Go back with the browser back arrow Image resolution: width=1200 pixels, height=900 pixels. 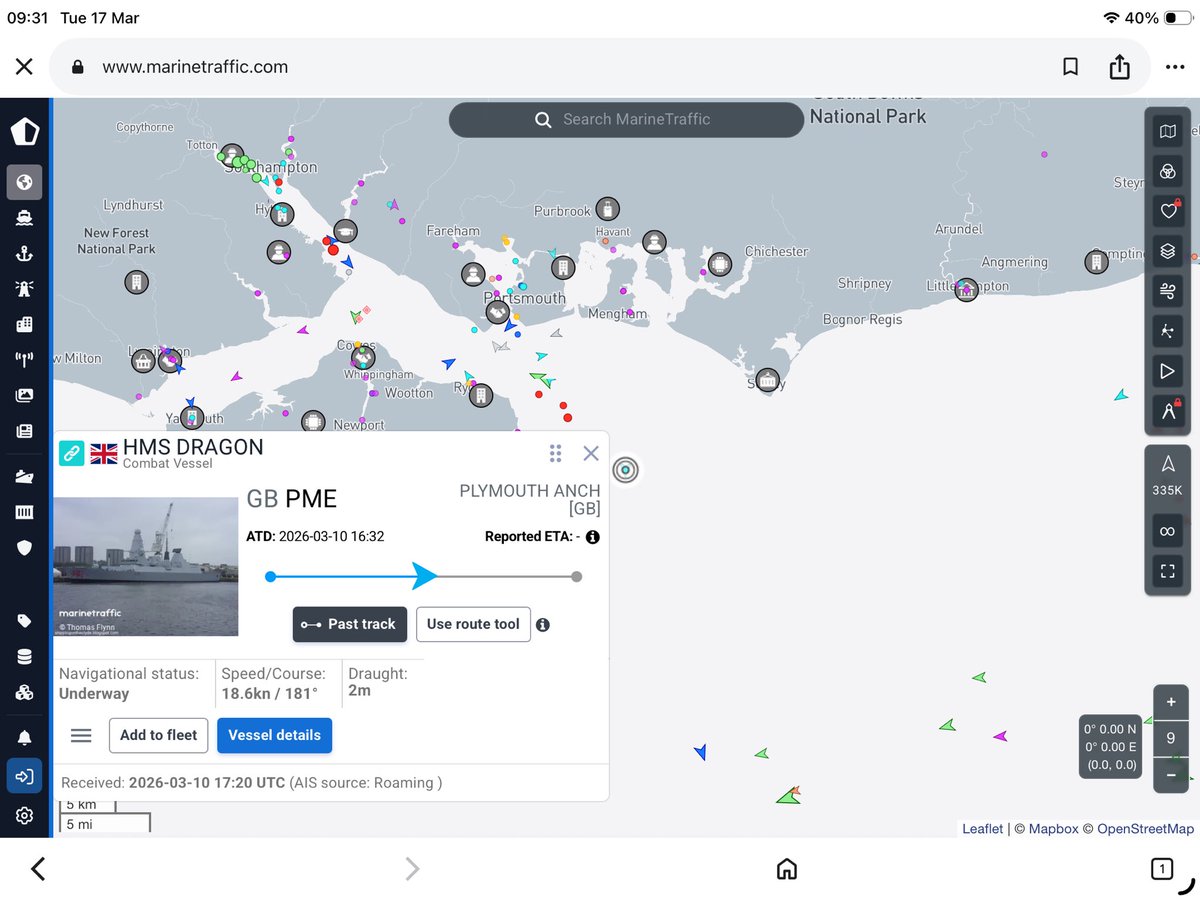coord(38,869)
